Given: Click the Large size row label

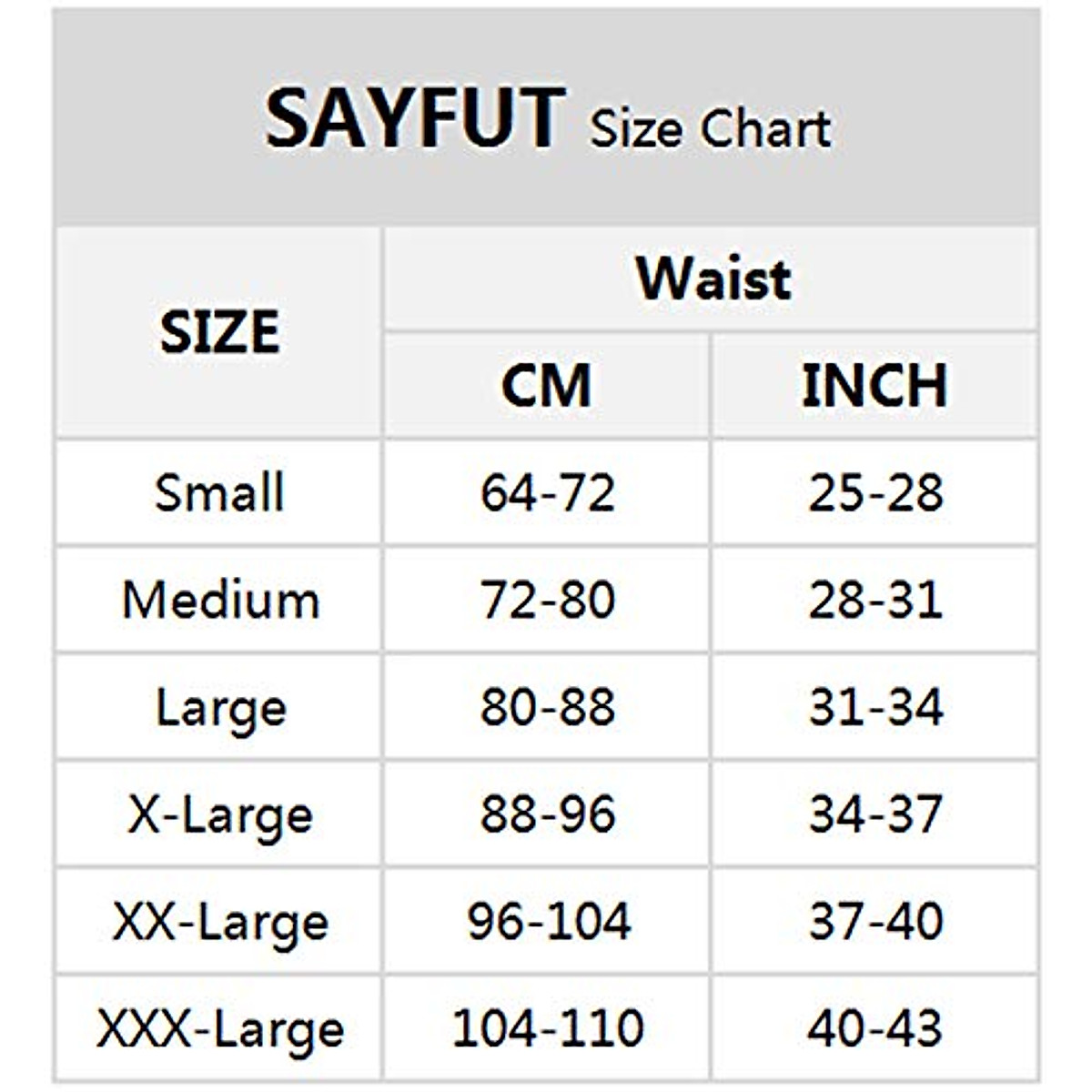Looking at the screenshot, I should [x=220, y=708].
